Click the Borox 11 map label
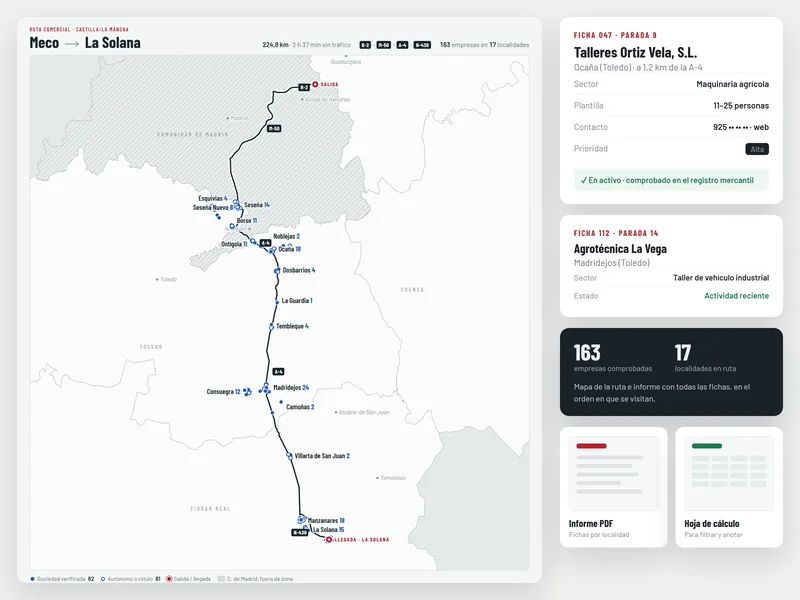The height and width of the screenshot is (600, 800). coord(247,221)
